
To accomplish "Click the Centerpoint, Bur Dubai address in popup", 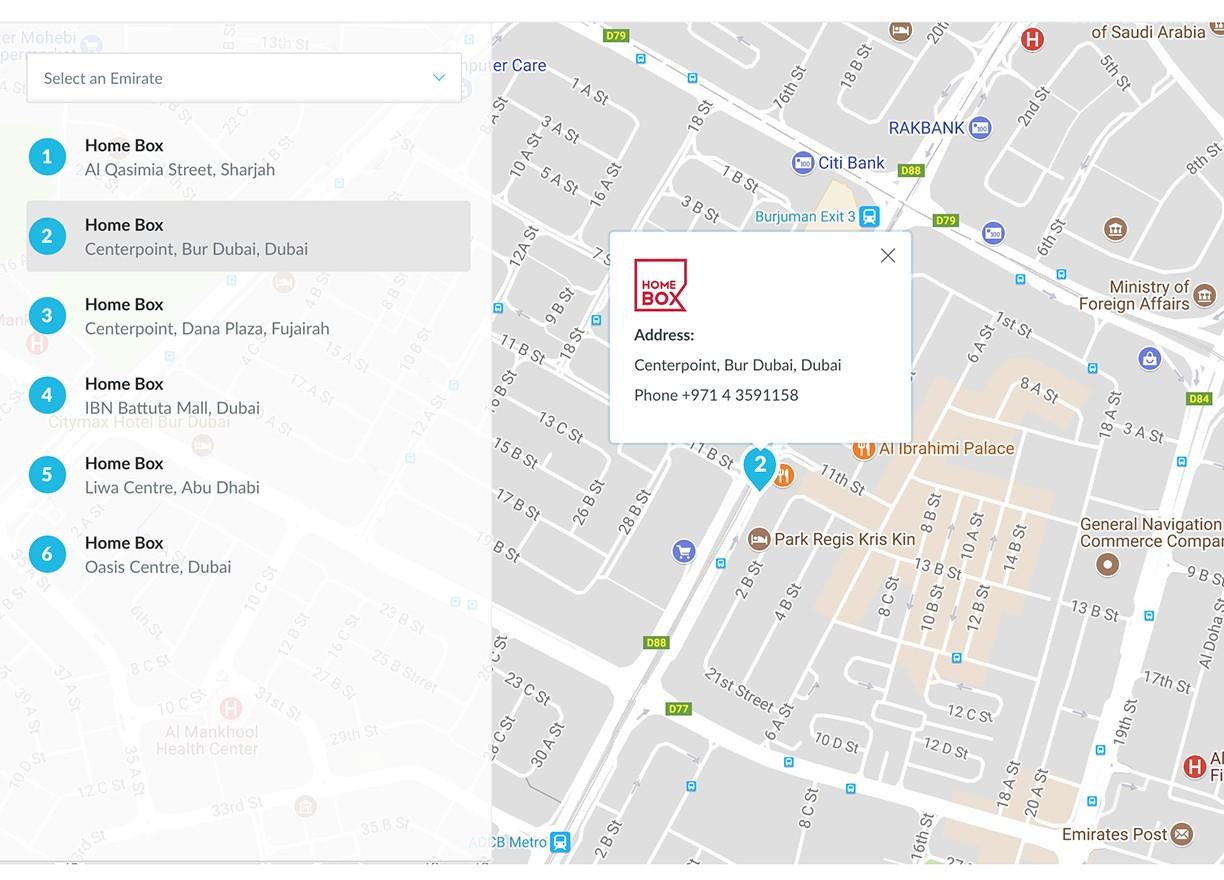I will (738, 365).
